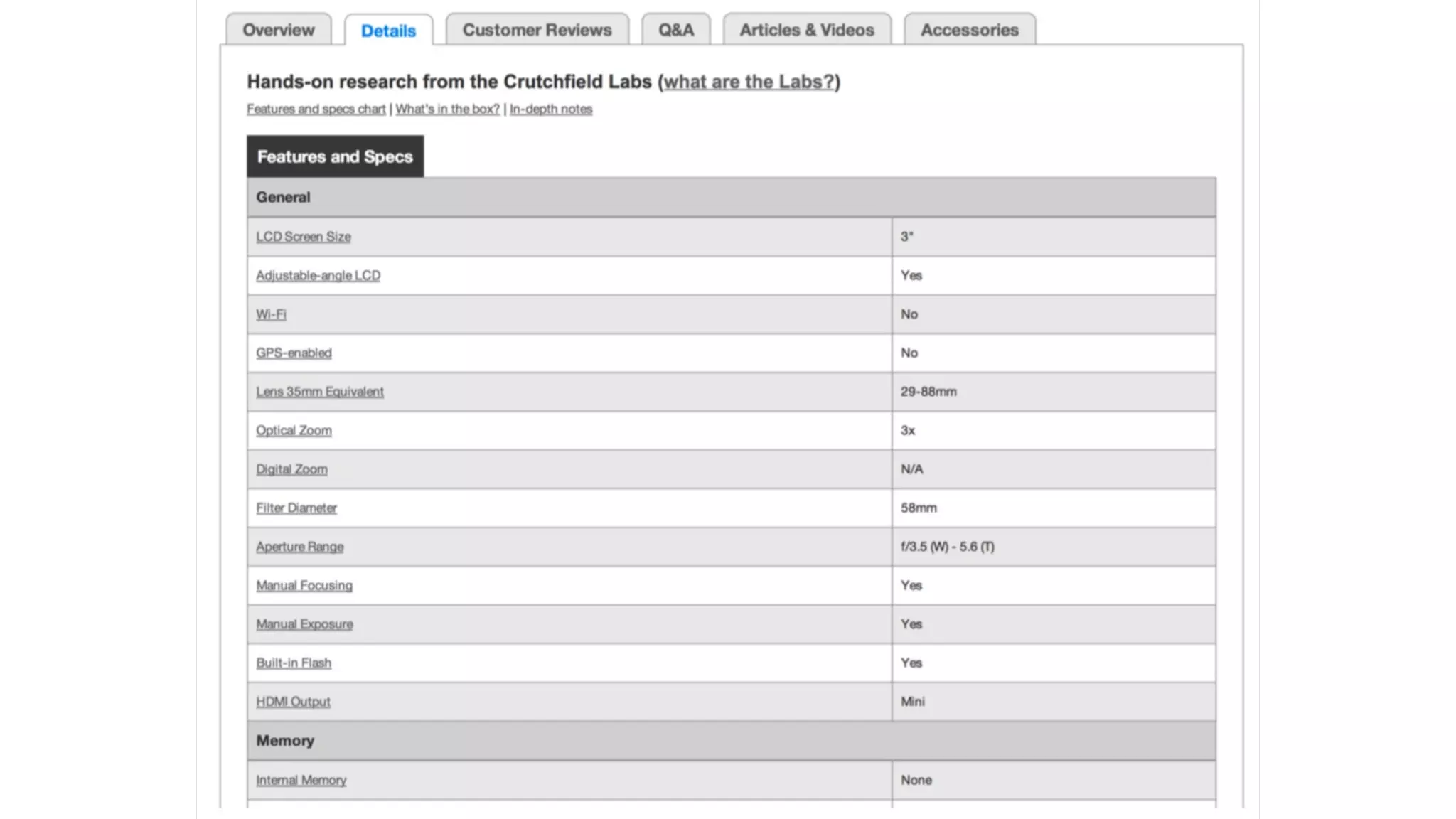The height and width of the screenshot is (819, 1456).
Task: Open the LCD Screen Size definition link
Action: tap(304, 237)
